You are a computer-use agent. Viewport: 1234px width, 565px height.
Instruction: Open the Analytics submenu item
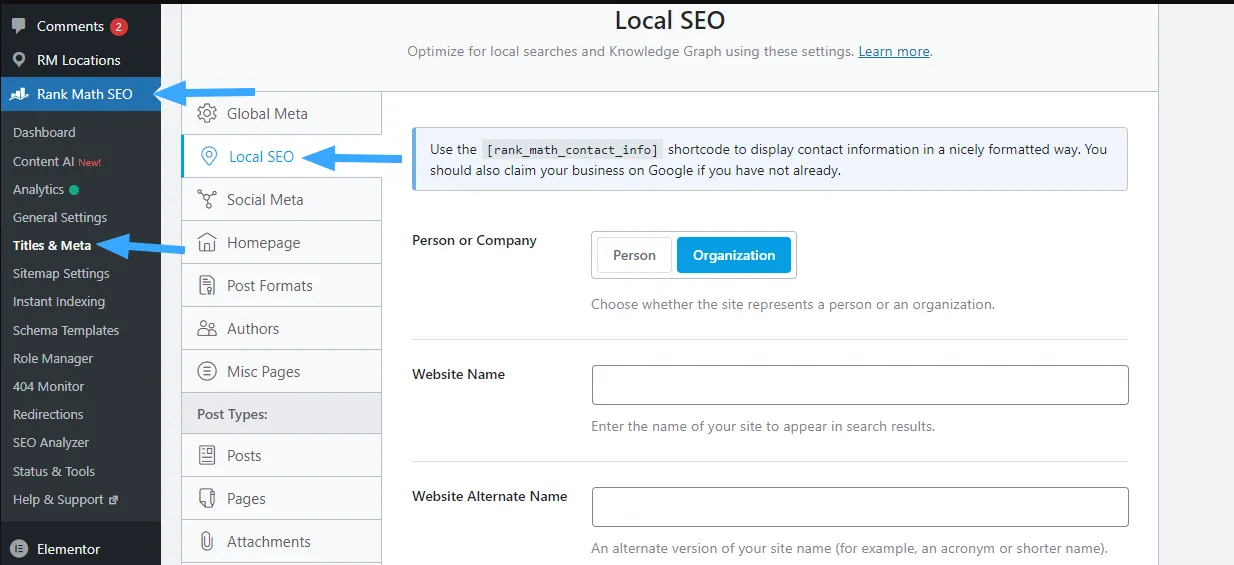click(x=38, y=189)
